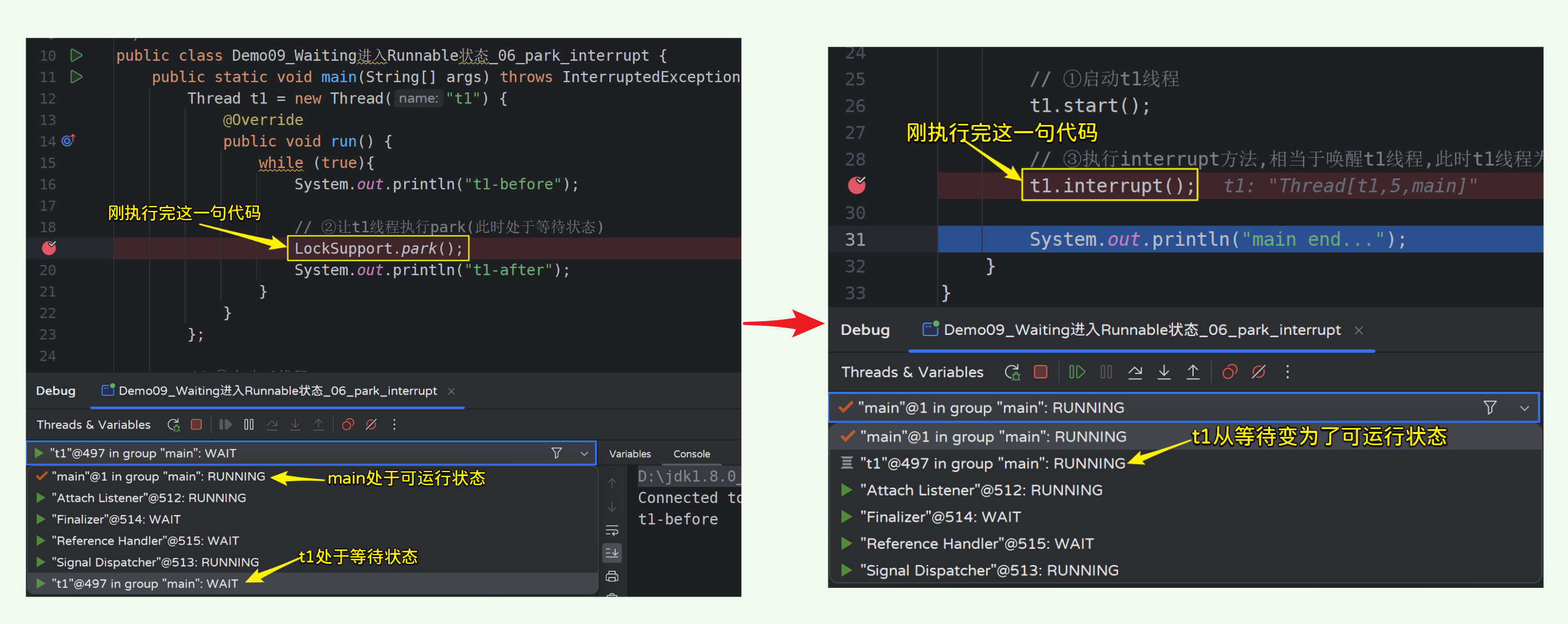Click Resume Program icon in right debug toolbar

1076,371
